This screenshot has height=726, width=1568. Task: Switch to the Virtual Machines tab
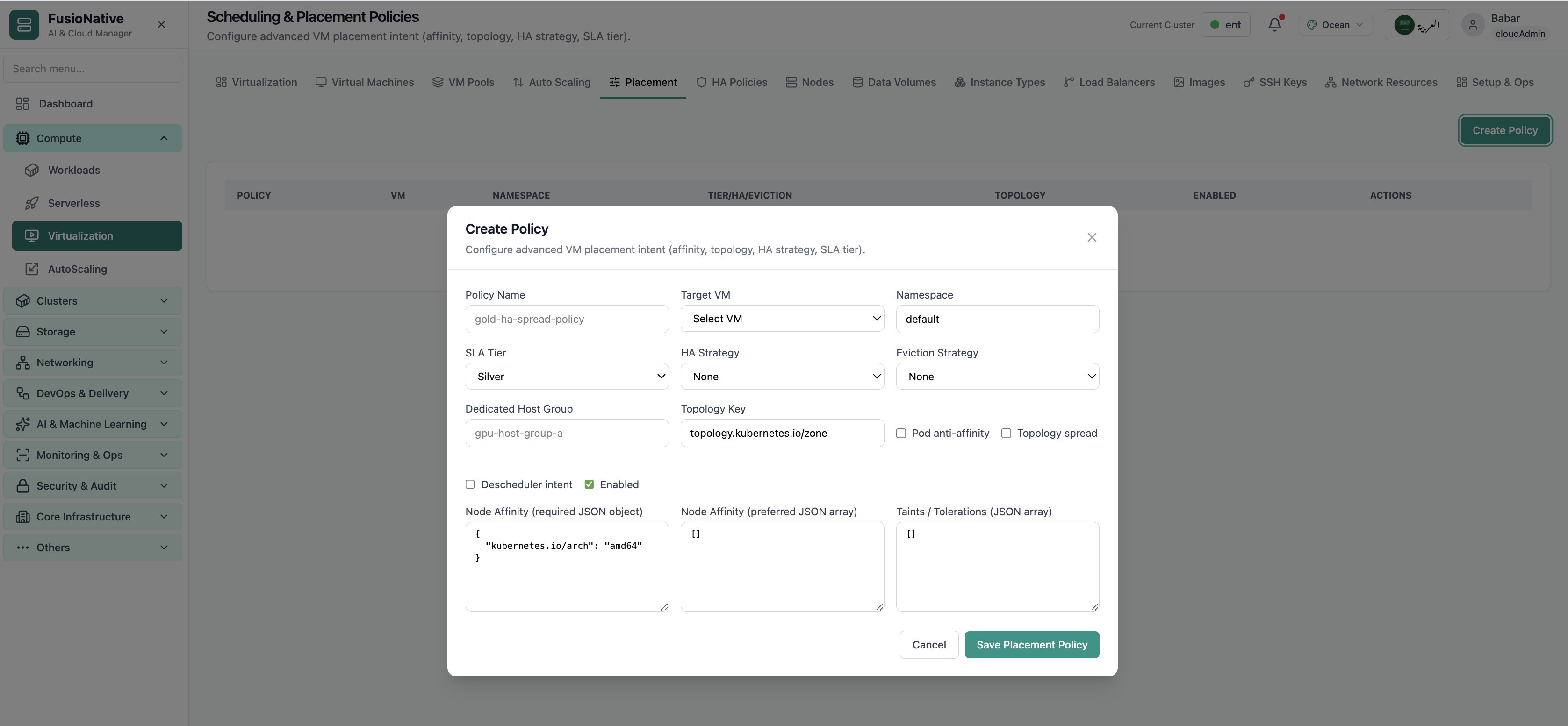click(365, 82)
